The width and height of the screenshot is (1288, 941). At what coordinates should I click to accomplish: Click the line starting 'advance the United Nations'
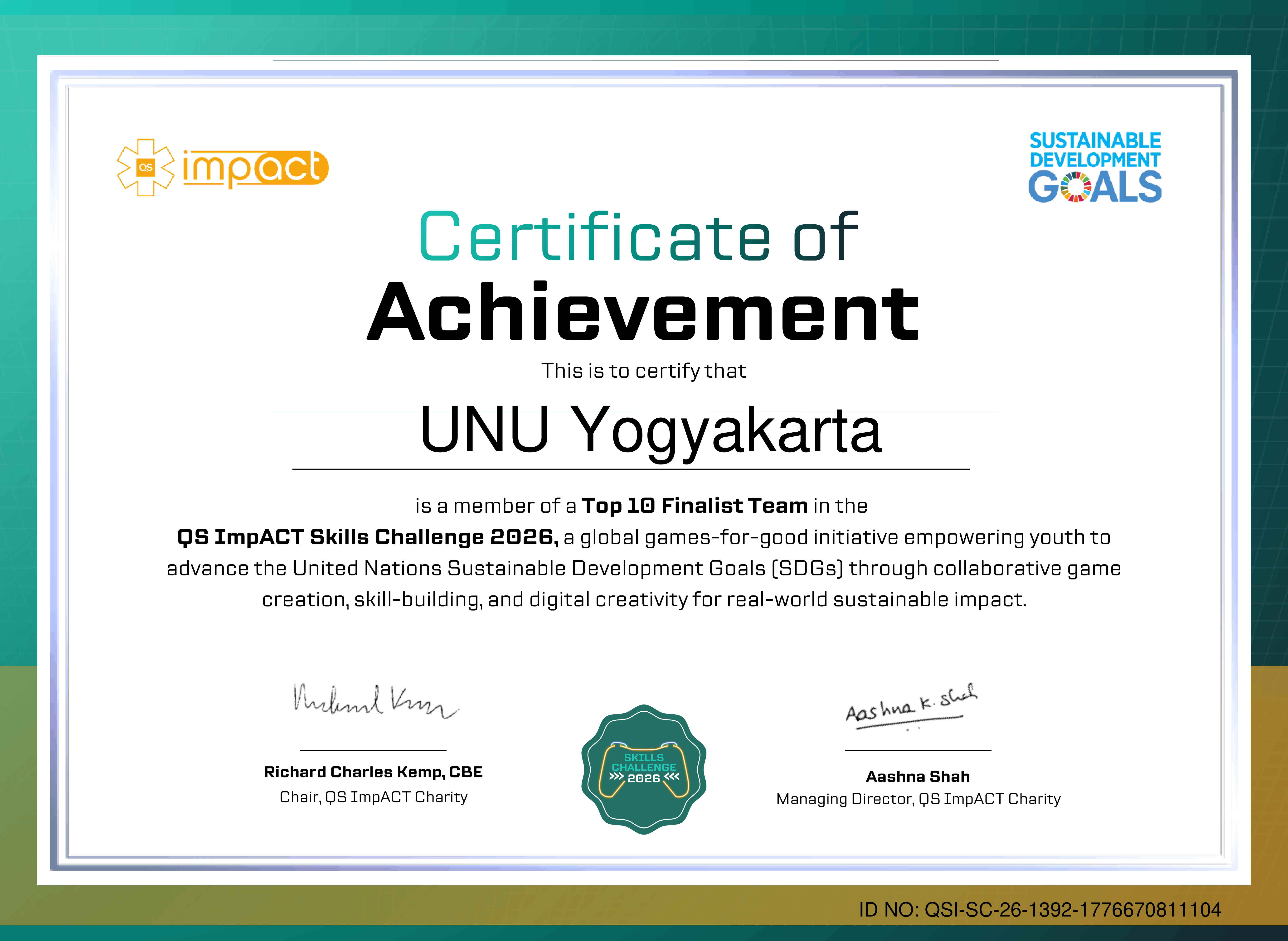point(644,569)
